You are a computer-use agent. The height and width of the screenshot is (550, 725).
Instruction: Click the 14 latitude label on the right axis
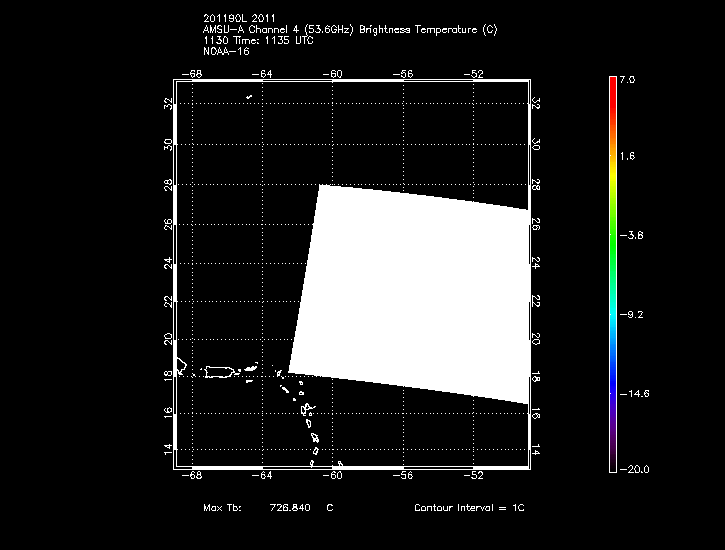pyautogui.click(x=536, y=449)
